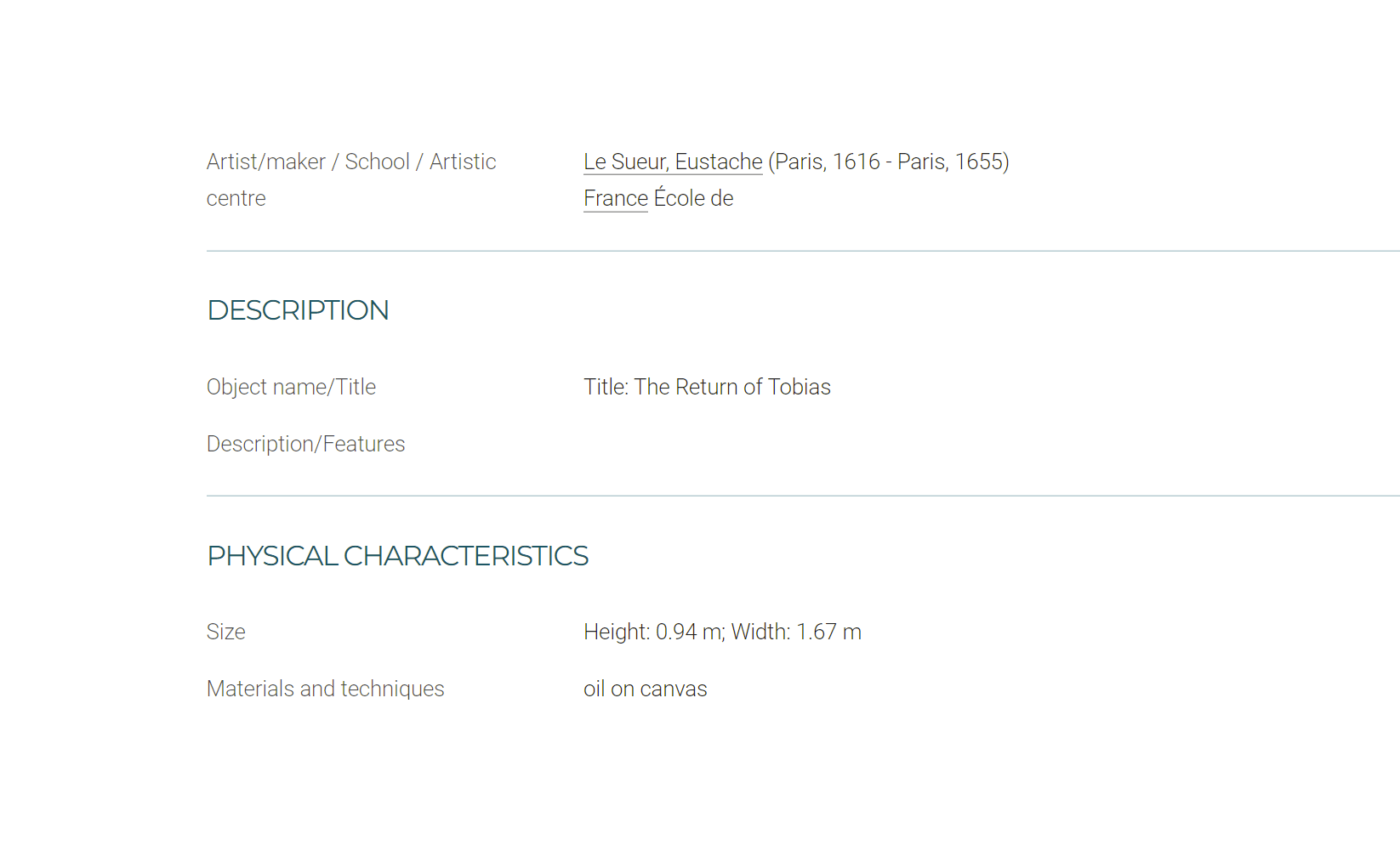
Task: Click the oil on canvas value
Action: [x=645, y=689]
